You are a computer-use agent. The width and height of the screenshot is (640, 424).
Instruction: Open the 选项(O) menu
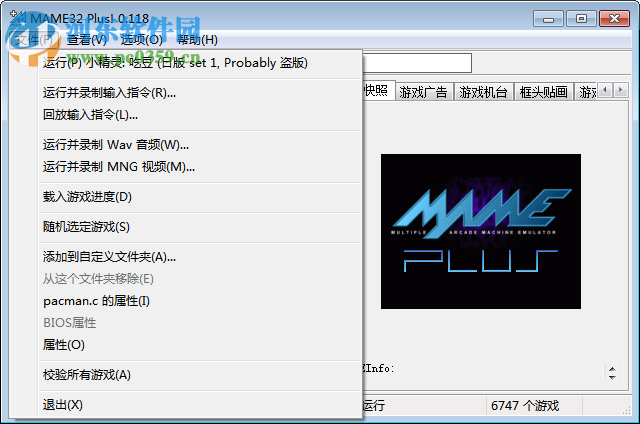pyautogui.click(x=142, y=40)
